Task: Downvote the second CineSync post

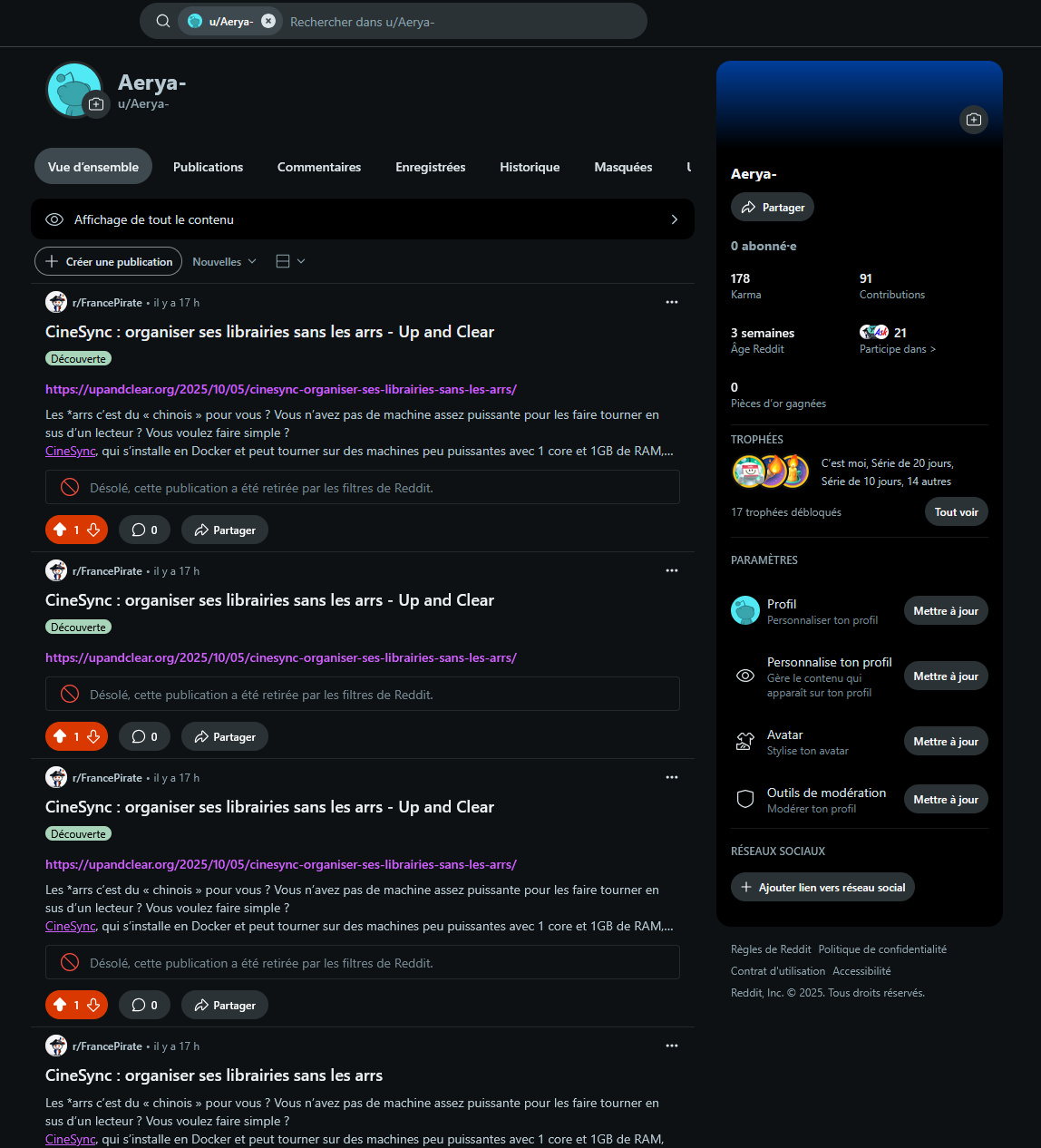Action: click(x=93, y=736)
